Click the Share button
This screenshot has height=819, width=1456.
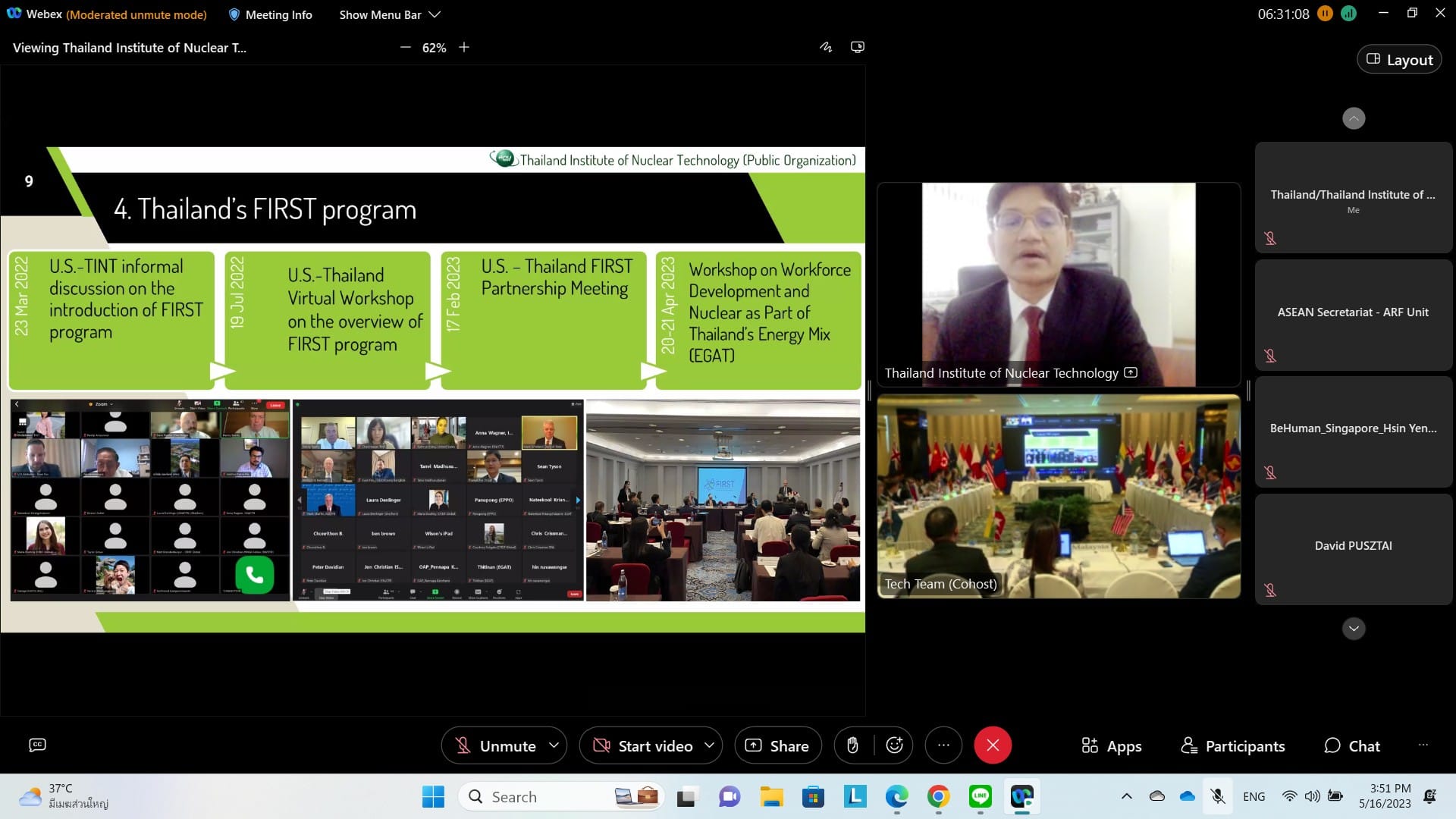(777, 746)
